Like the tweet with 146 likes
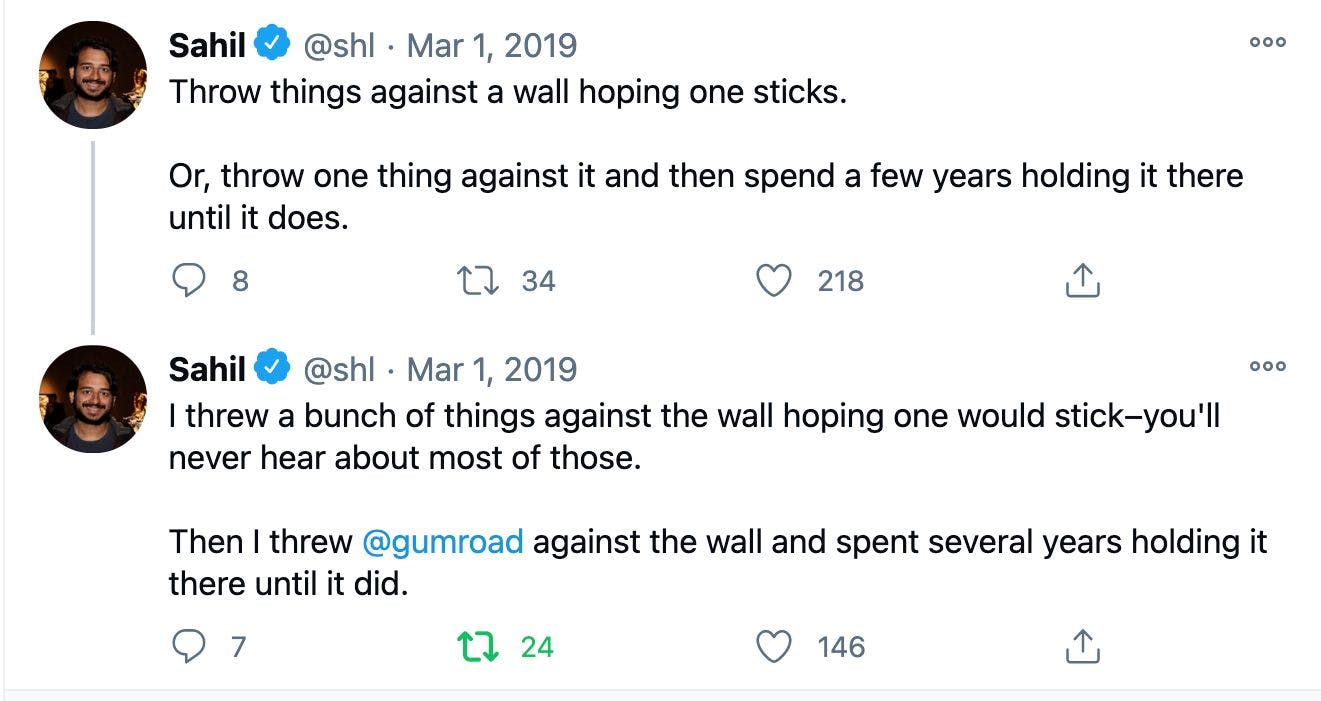The height and width of the screenshot is (701, 1321). [772, 647]
